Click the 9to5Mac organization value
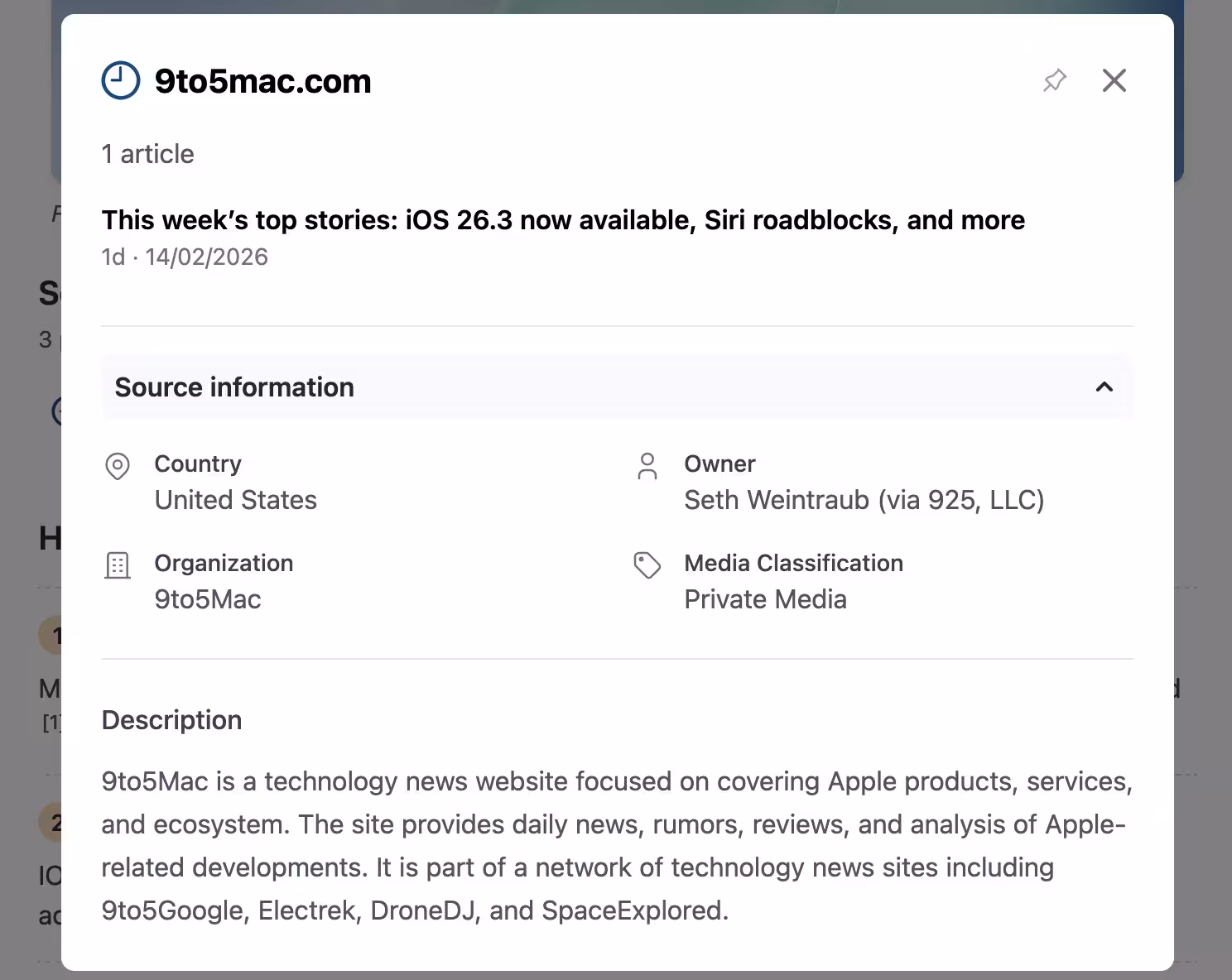This screenshot has height=980, width=1232. tap(208, 599)
